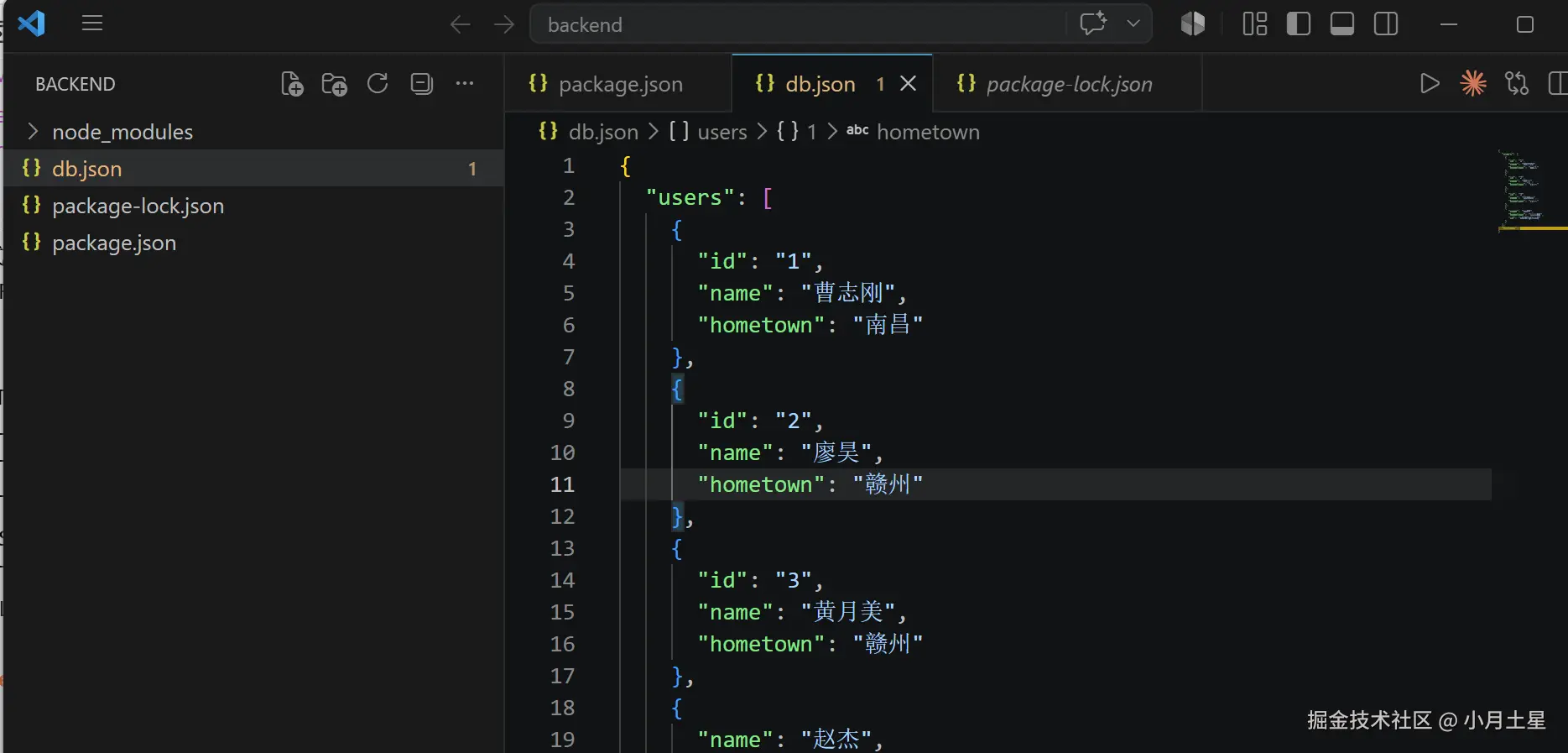Image resolution: width=1568 pixels, height=753 pixels.
Task: Refresh the Explorer view
Action: click(x=378, y=83)
